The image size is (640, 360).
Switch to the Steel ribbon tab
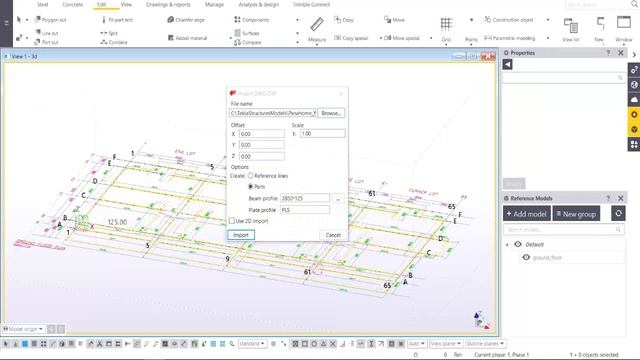[x=42, y=4]
